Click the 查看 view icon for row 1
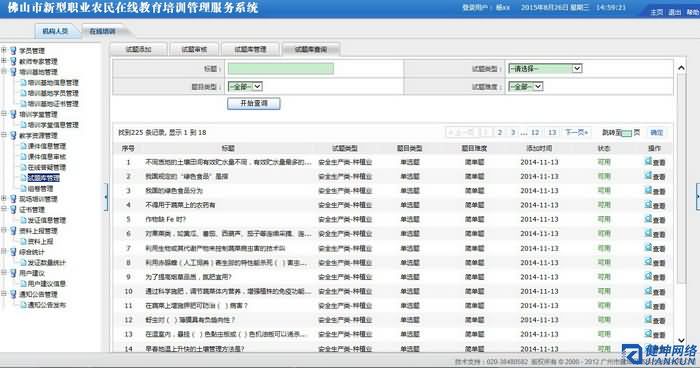 click(649, 161)
